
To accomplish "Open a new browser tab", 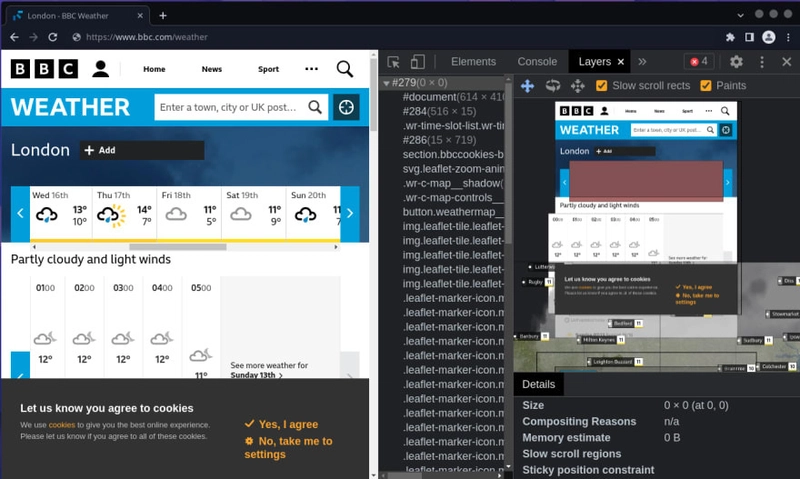I will (x=163, y=16).
